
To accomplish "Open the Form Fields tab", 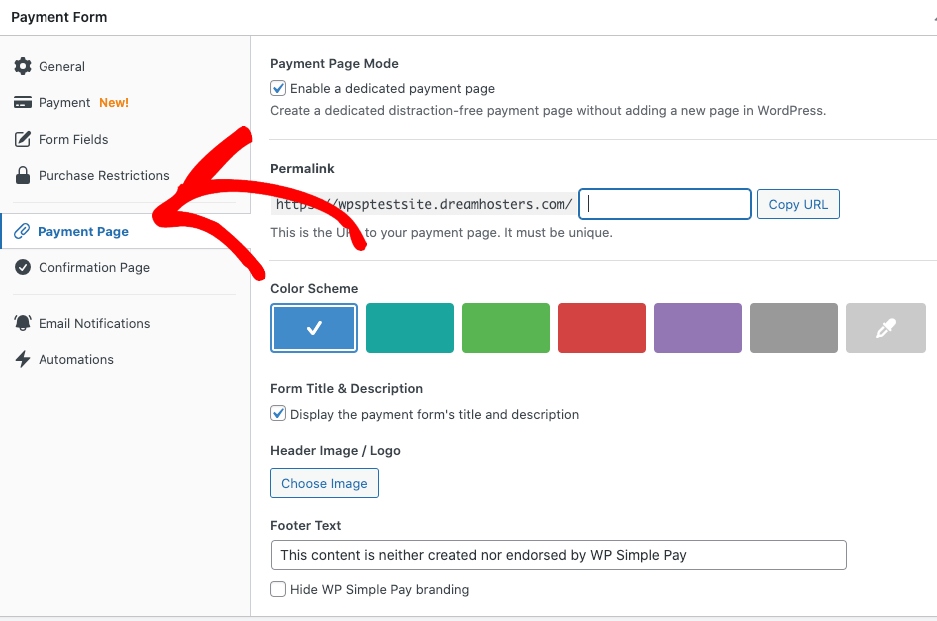I will point(73,139).
